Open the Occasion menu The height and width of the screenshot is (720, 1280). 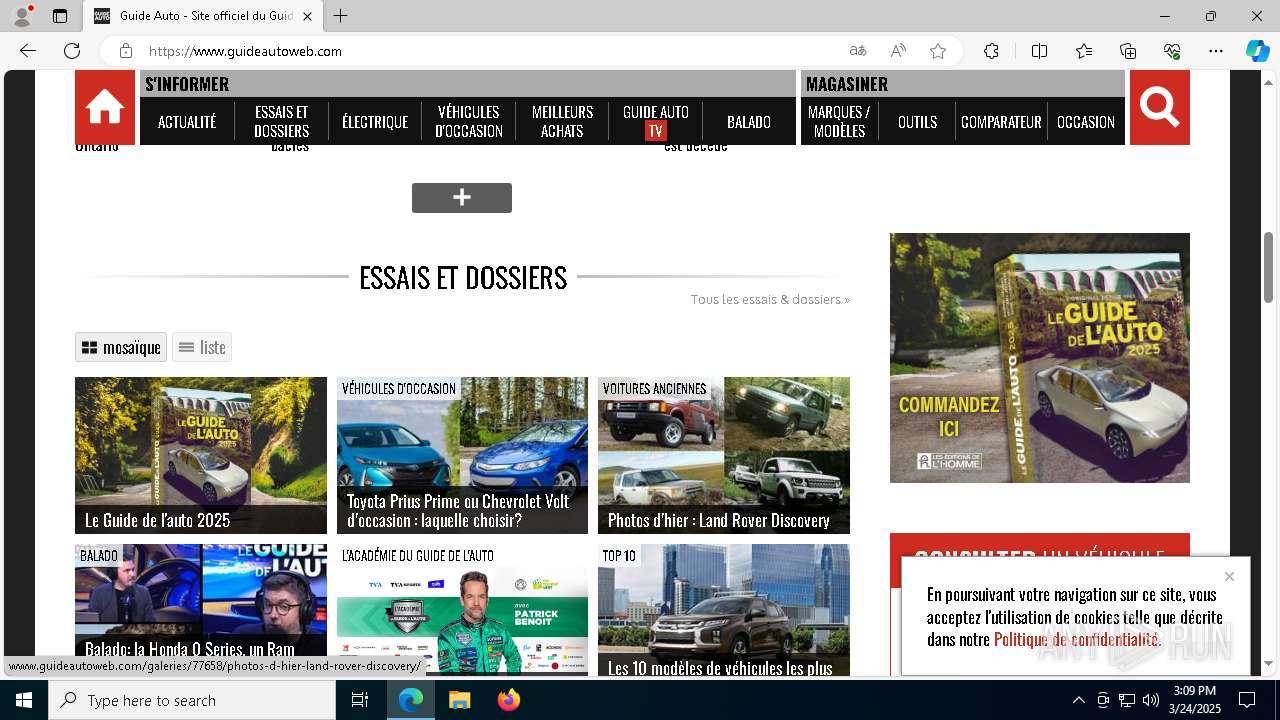[x=1086, y=122]
